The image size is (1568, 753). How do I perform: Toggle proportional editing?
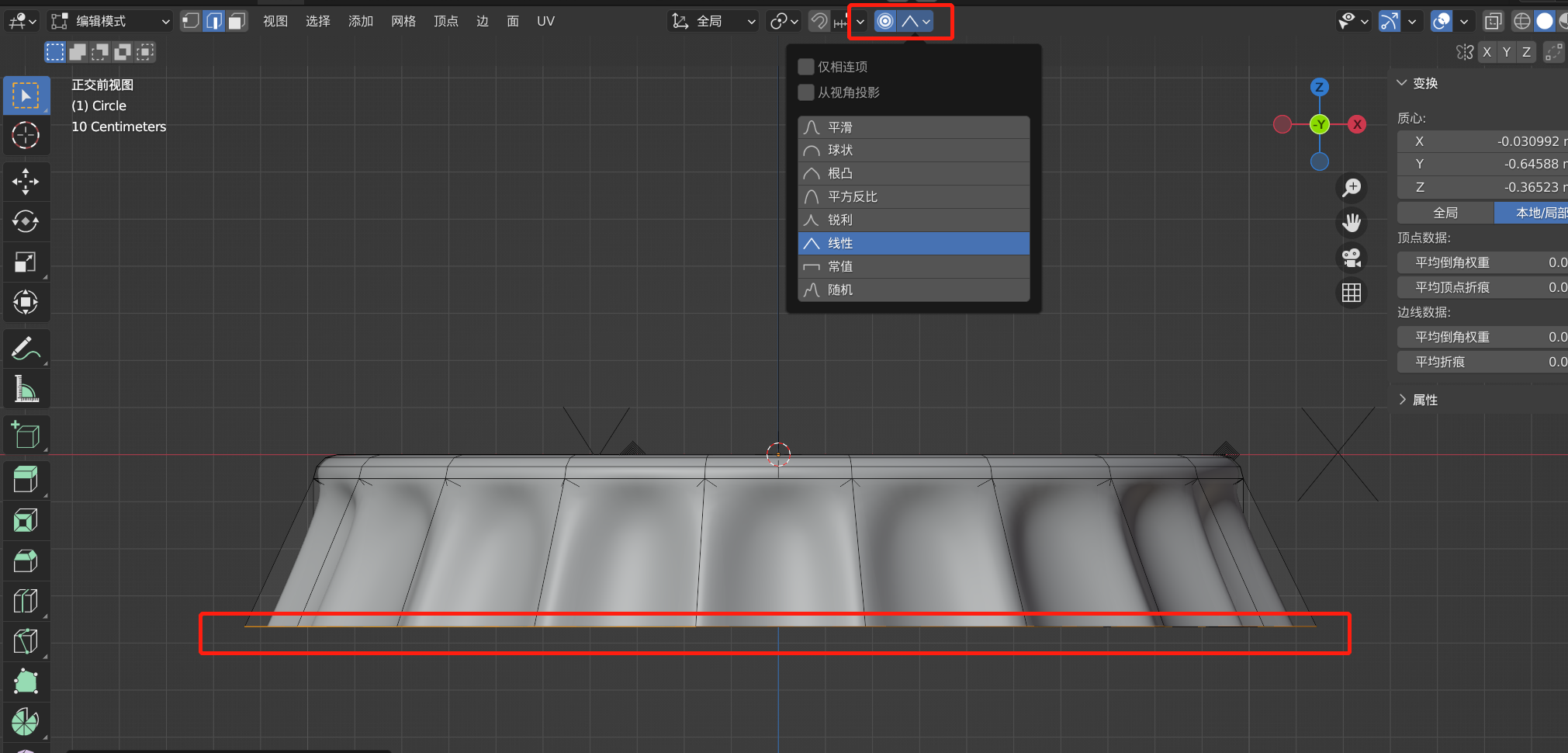[885, 21]
